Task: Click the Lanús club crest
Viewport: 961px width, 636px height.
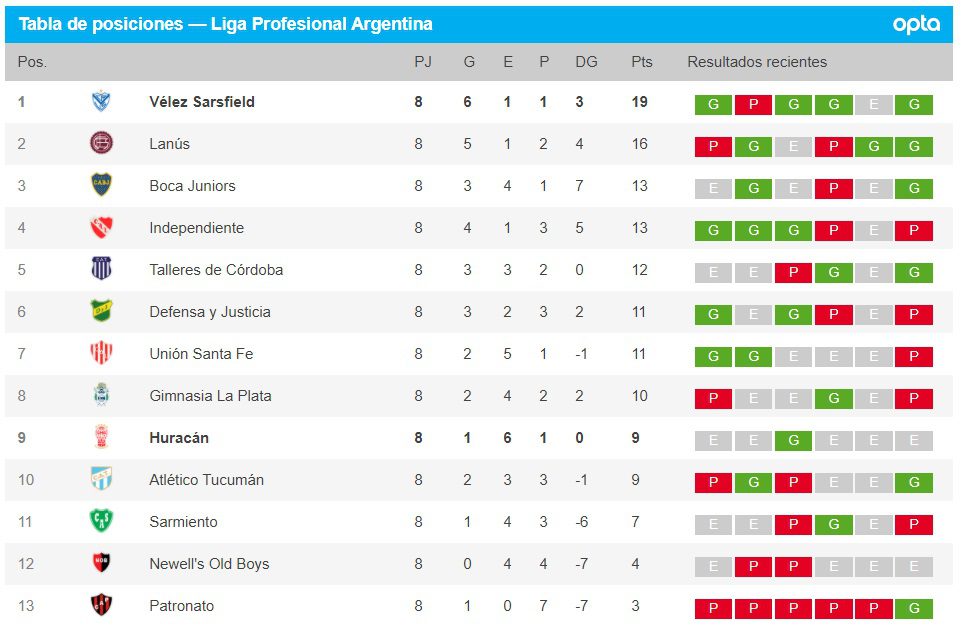Action: click(101, 144)
